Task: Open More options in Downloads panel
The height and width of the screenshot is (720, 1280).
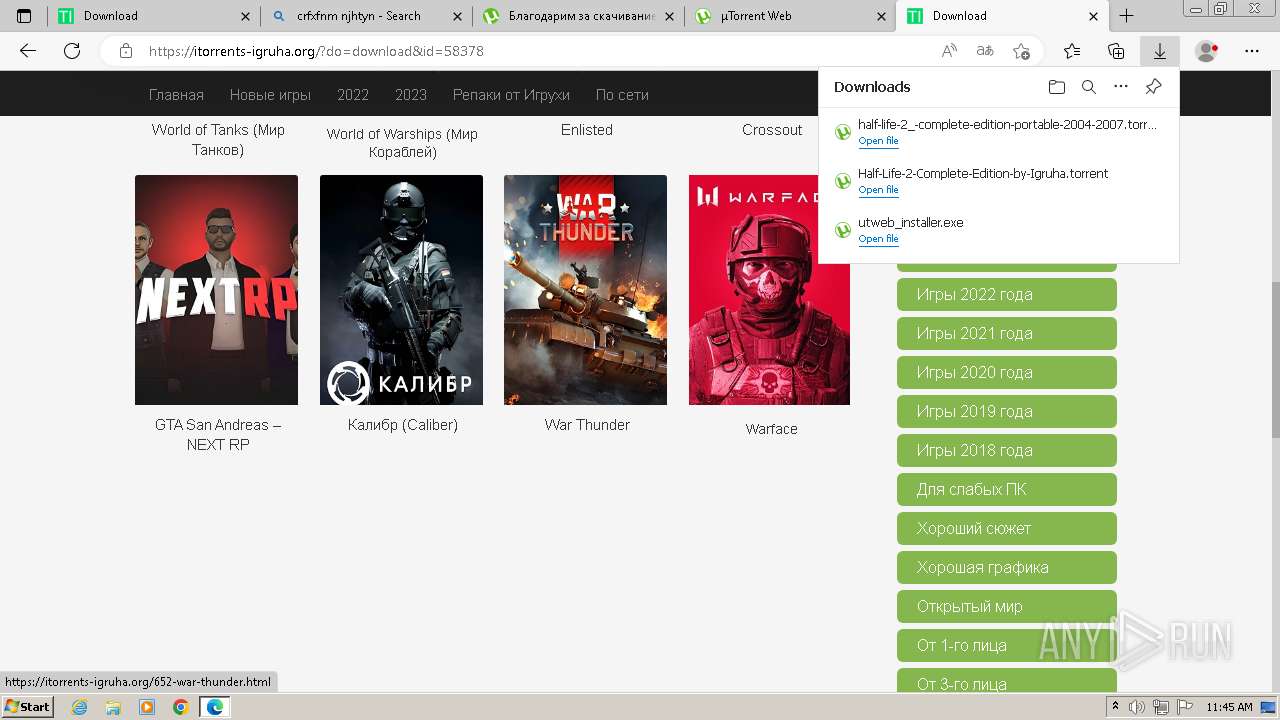Action: point(1121,87)
